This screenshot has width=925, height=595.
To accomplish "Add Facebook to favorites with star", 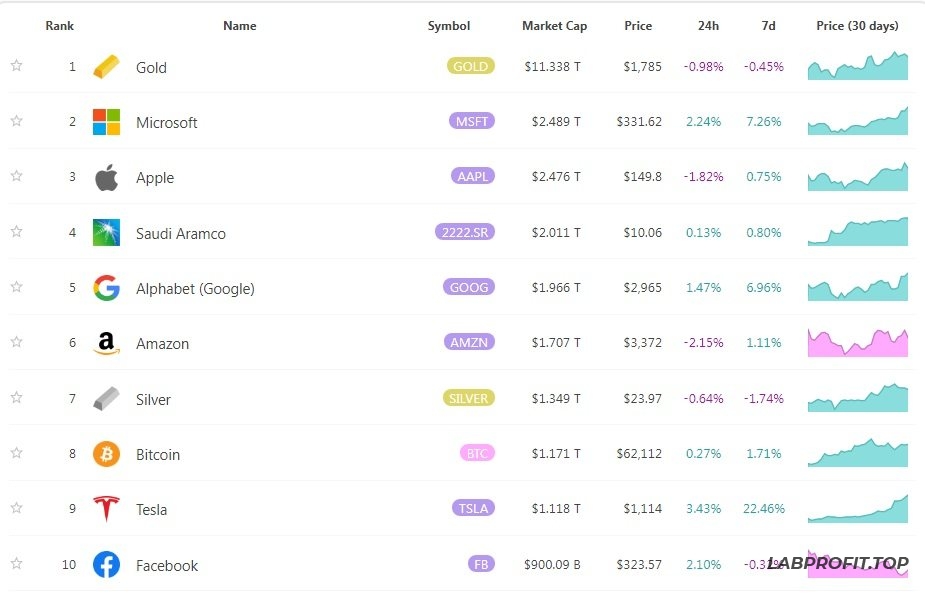I will click(x=16, y=564).
